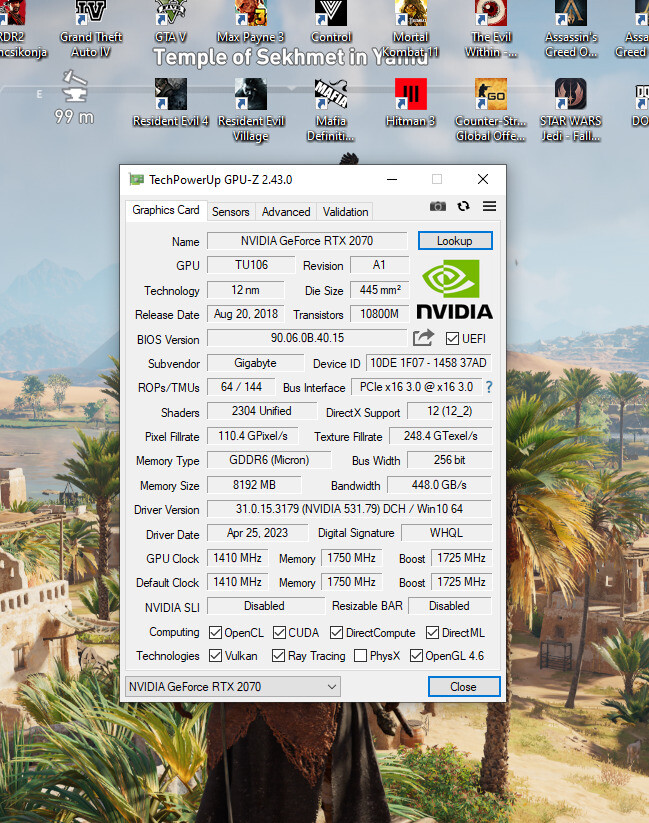Click the Die Size value 445 mm²
Viewport: 649px width, 823px height.
[380, 290]
